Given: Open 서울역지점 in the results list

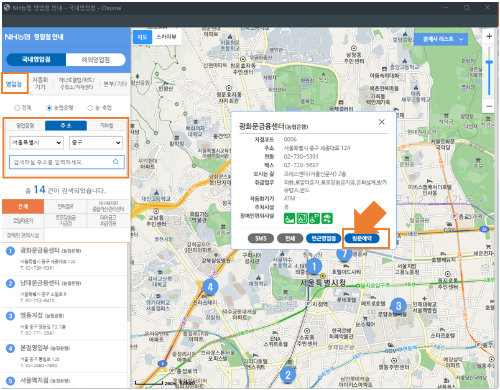Looking at the screenshot, I should tap(65, 381).
